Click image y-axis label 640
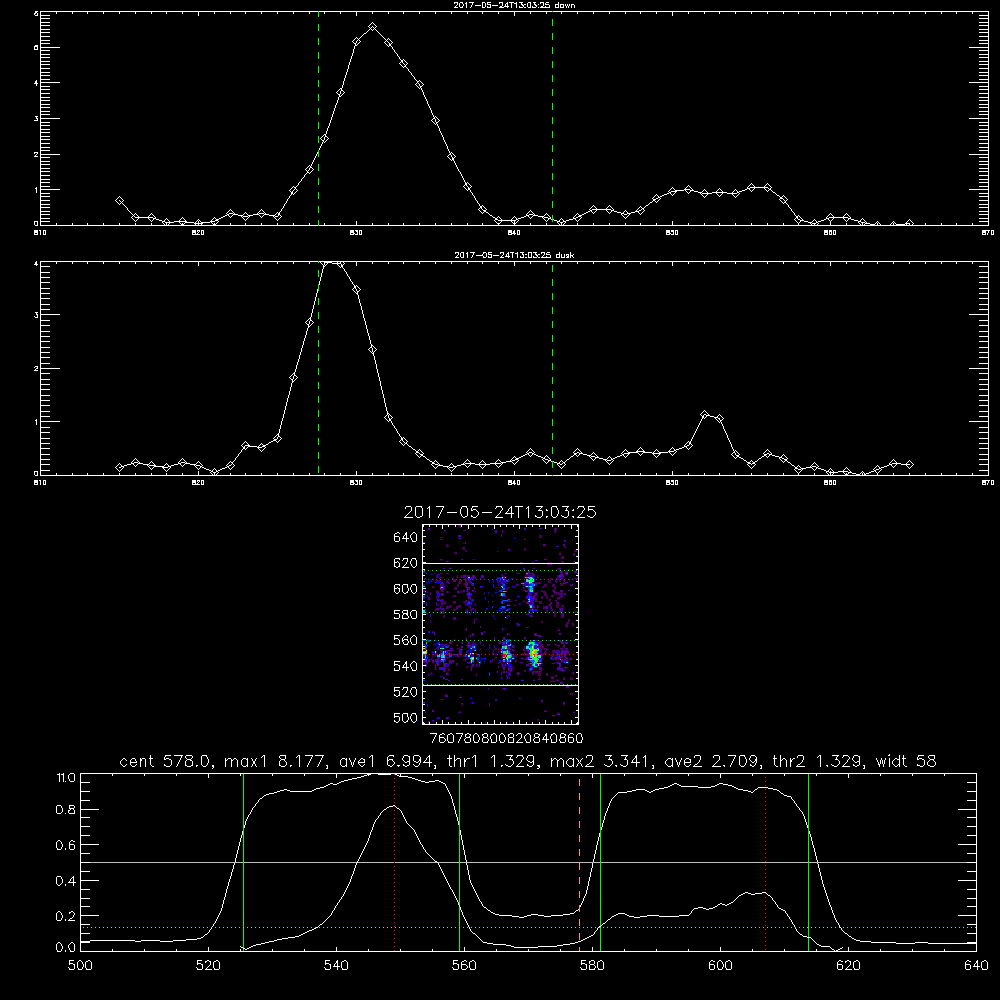The width and height of the screenshot is (1000, 1000). tap(406, 538)
